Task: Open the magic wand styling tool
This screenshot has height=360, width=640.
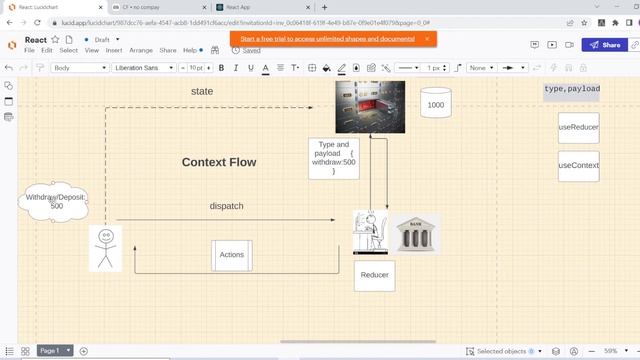Action: pos(386,68)
